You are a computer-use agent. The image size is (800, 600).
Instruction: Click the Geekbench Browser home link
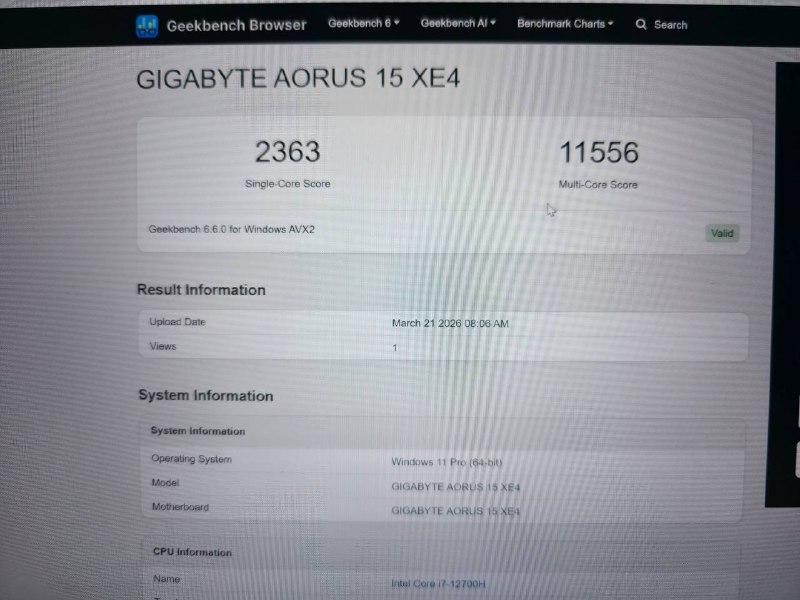click(x=236, y=25)
